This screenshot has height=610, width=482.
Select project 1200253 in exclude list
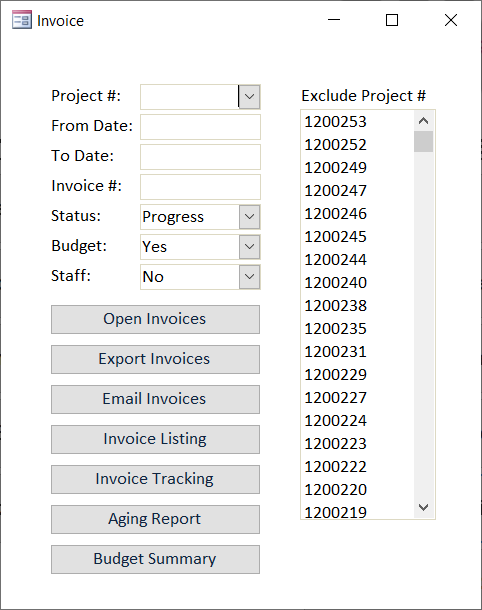pyautogui.click(x=357, y=122)
